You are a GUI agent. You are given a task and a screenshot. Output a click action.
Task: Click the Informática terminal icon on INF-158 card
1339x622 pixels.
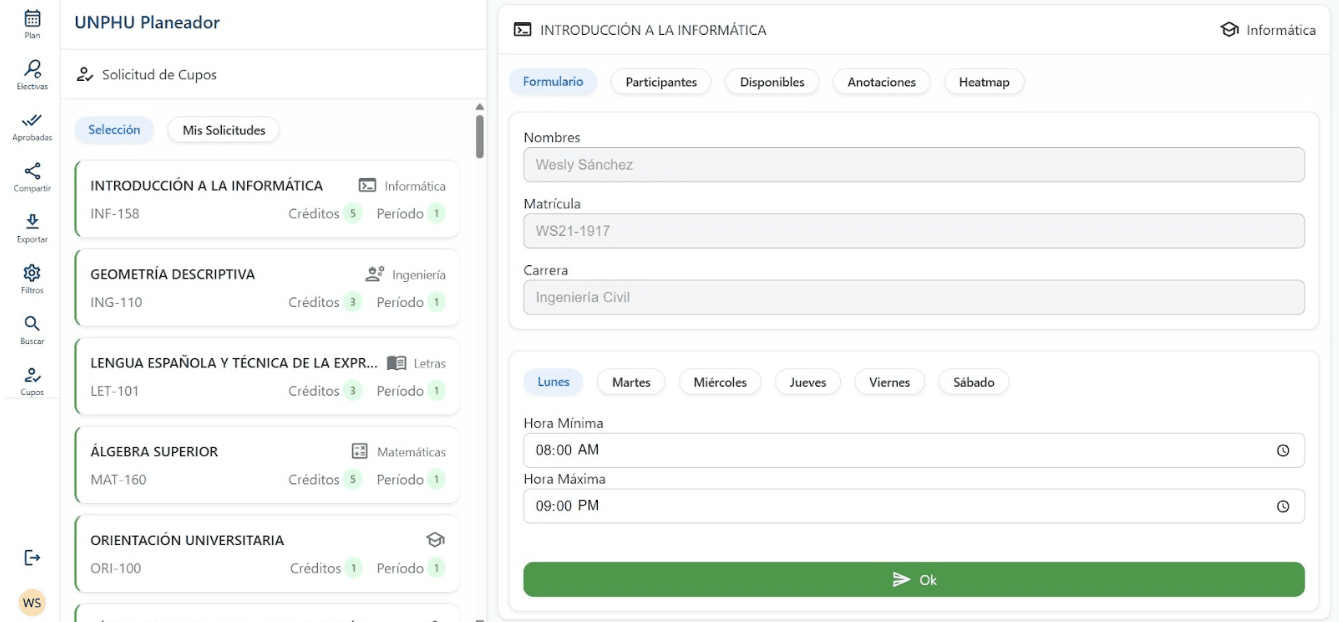click(368, 186)
